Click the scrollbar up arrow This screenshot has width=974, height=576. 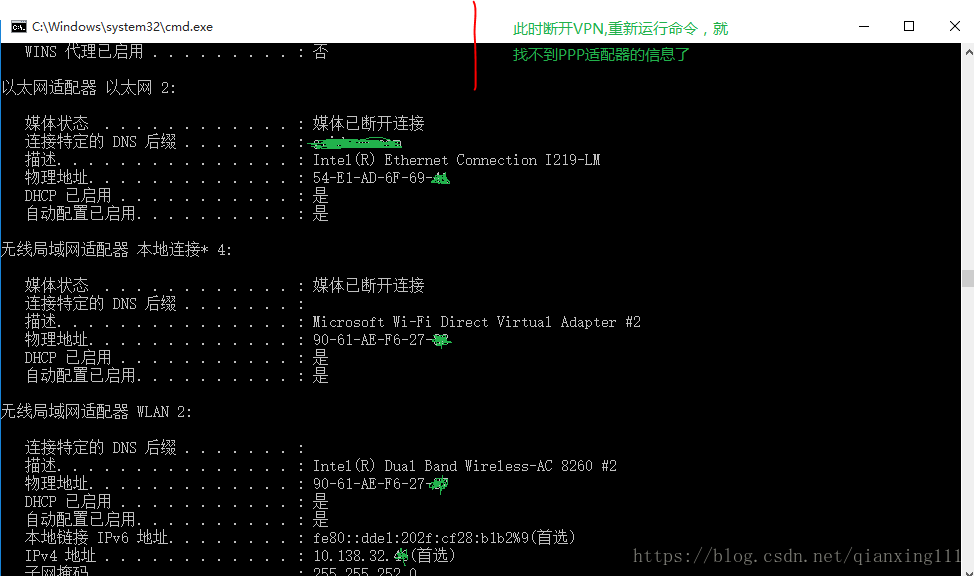[x=968, y=53]
